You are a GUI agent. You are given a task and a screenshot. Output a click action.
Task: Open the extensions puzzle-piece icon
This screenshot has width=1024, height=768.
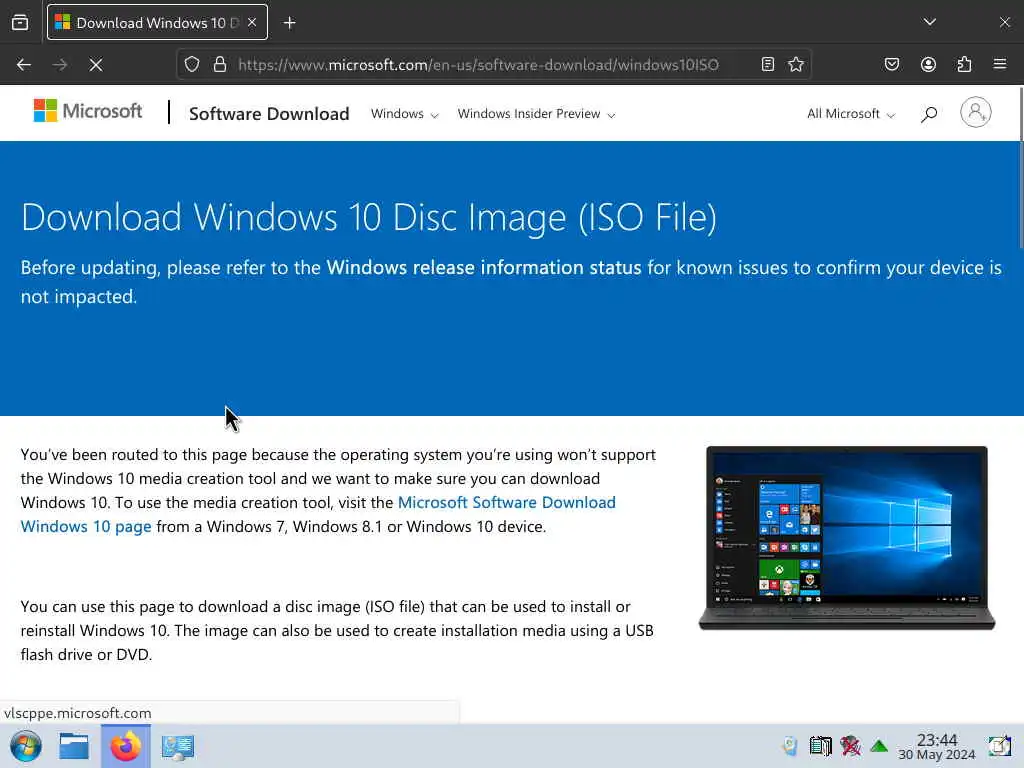click(x=964, y=64)
